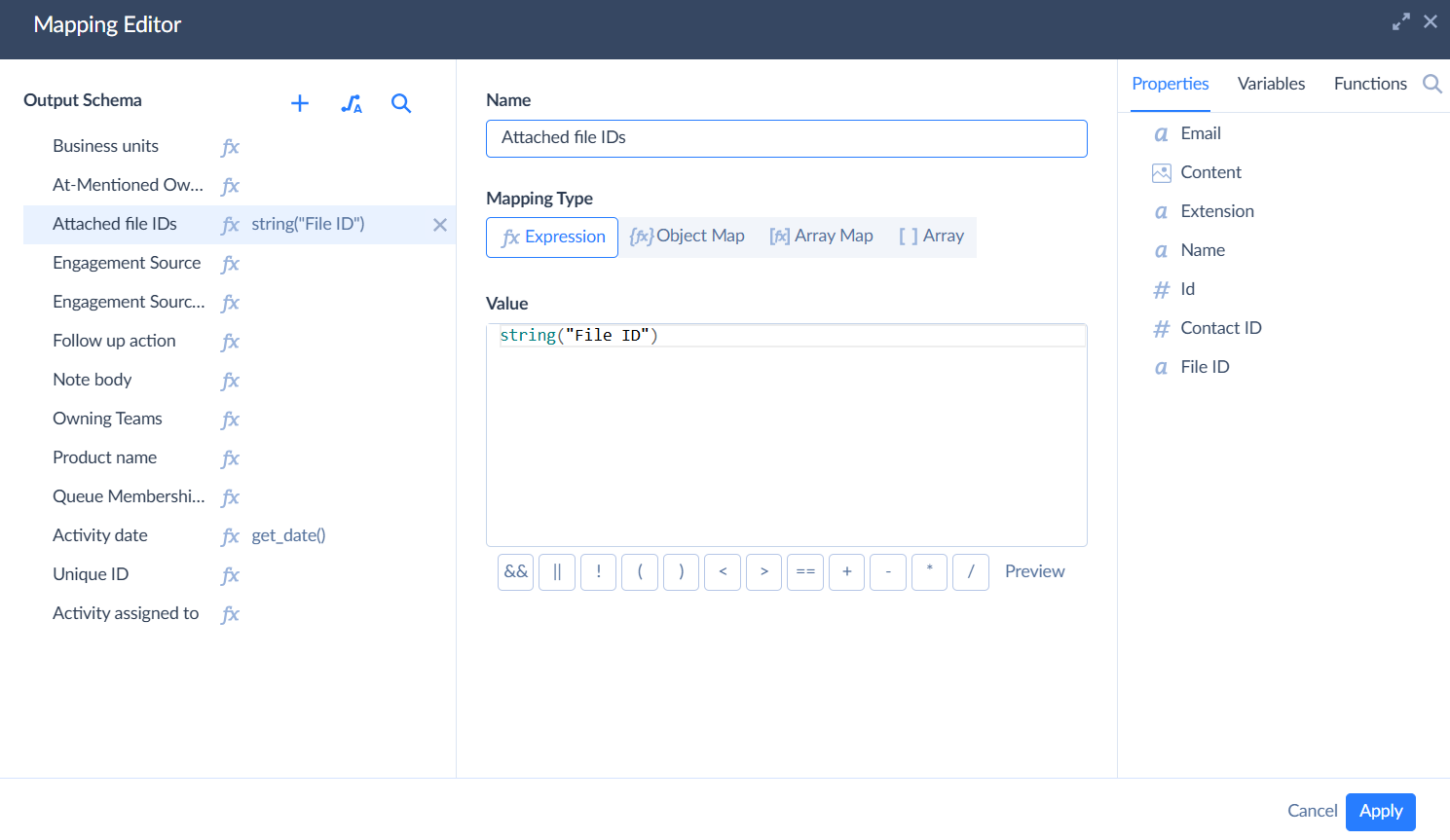The height and width of the screenshot is (840, 1450).
Task: Clear the Attached file IDs mapping
Action: [440, 225]
